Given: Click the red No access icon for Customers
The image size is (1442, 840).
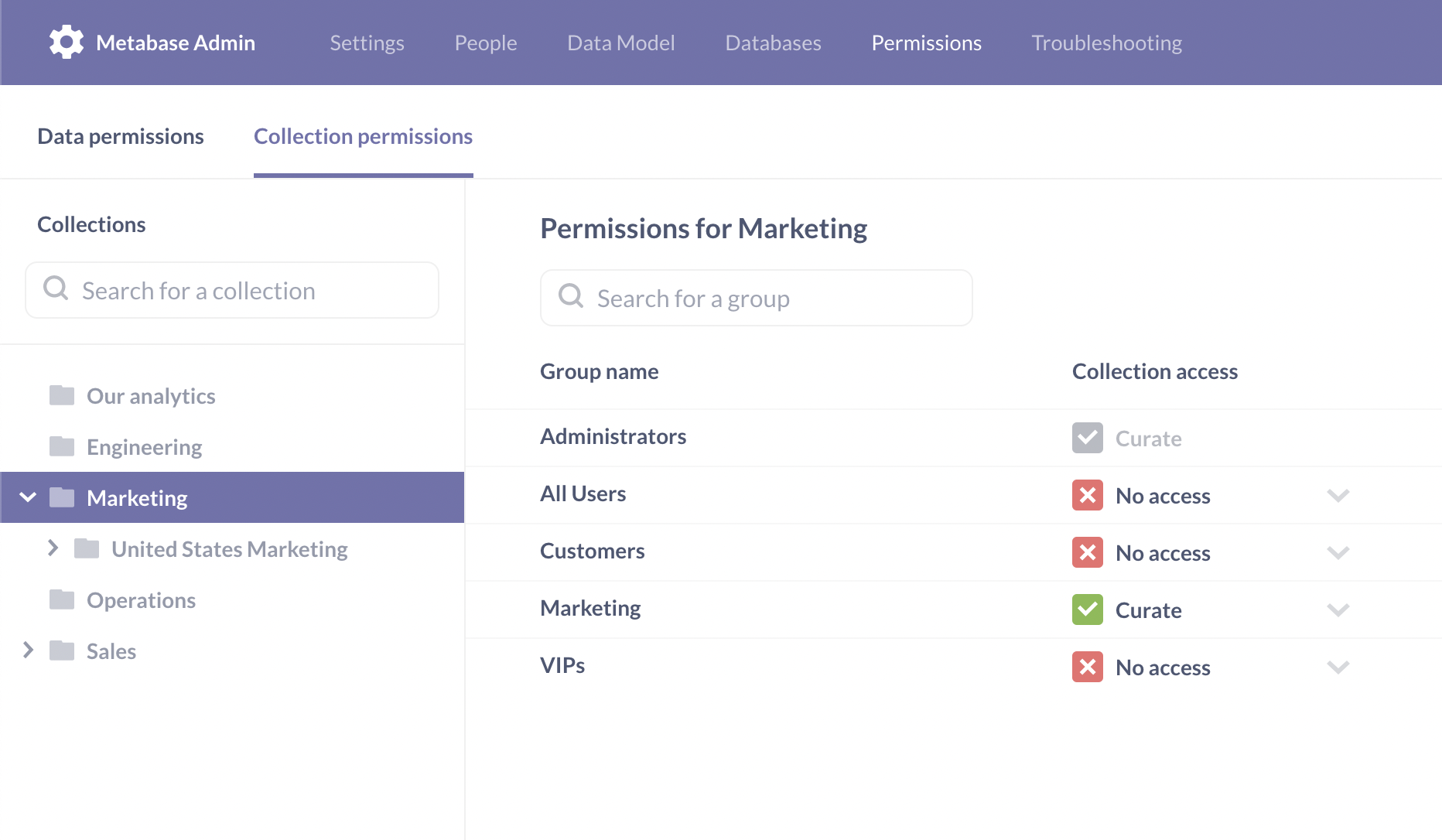Looking at the screenshot, I should 1088,552.
